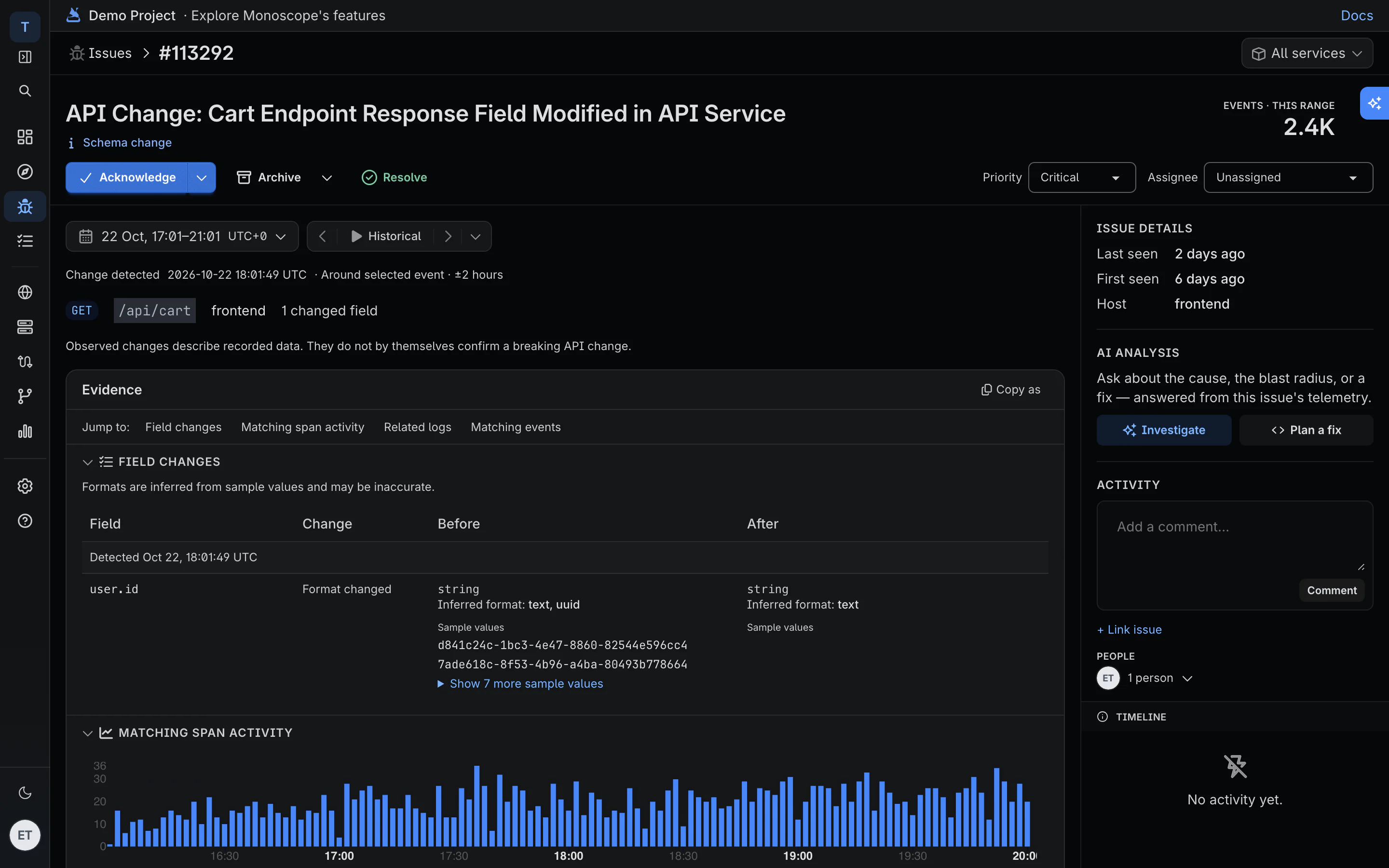Open the git branch icon in sidebar
The image size is (1389, 868).
tap(25, 396)
